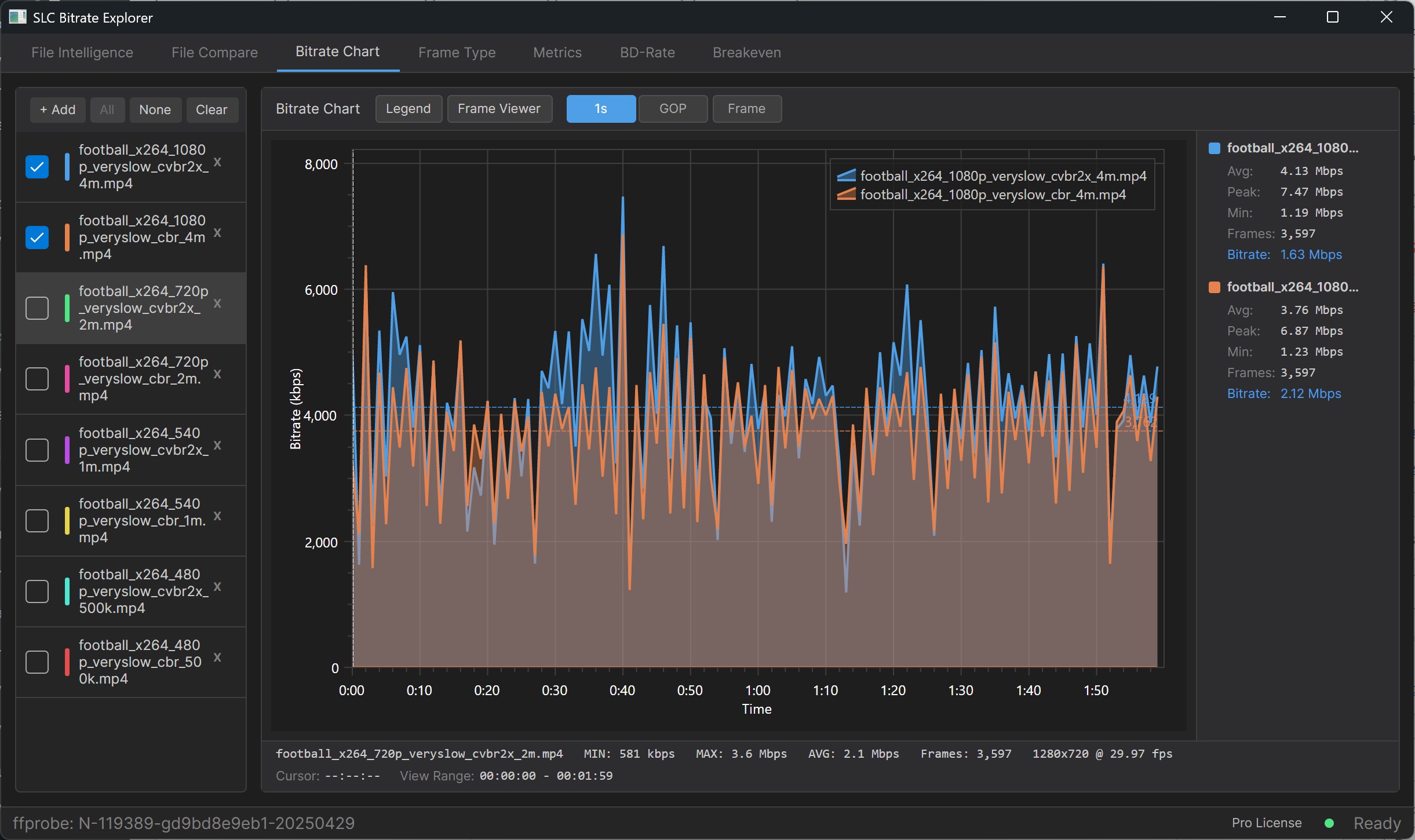Open the Frame Type tab
The height and width of the screenshot is (840, 1415).
(457, 53)
